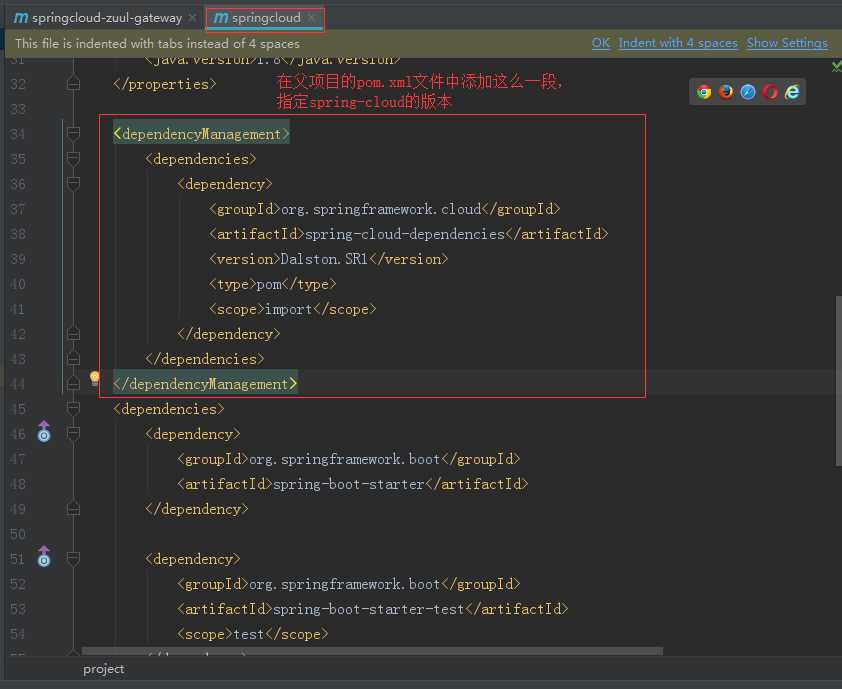Open in Opera browser icon
Viewport: 842px width, 689px height.
tap(770, 92)
